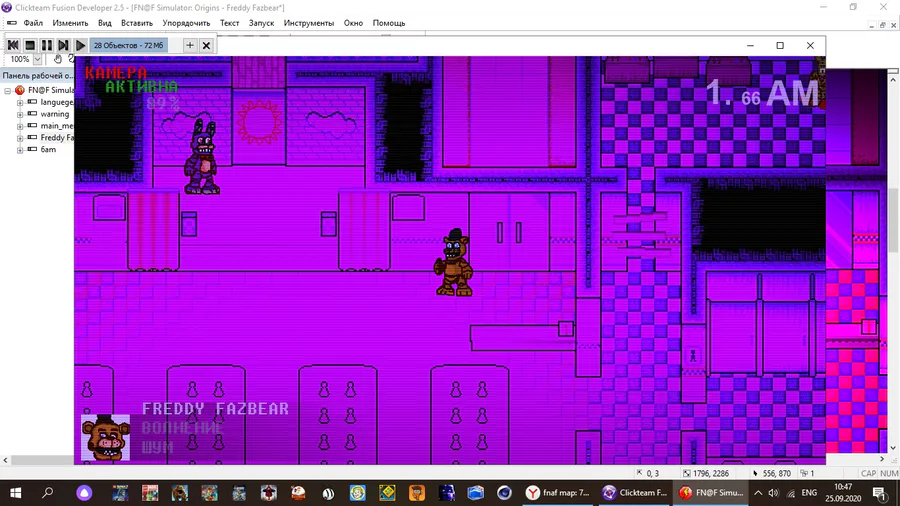The width and height of the screenshot is (900, 506).
Task: Click the 1.66 AM clock display
Action: [762, 93]
